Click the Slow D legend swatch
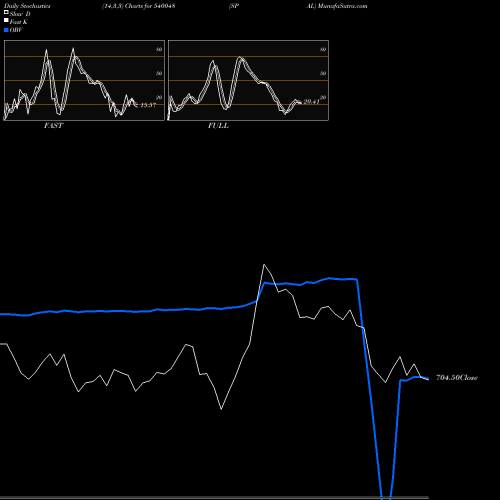The width and height of the screenshot is (500, 500). pyautogui.click(x=6, y=13)
